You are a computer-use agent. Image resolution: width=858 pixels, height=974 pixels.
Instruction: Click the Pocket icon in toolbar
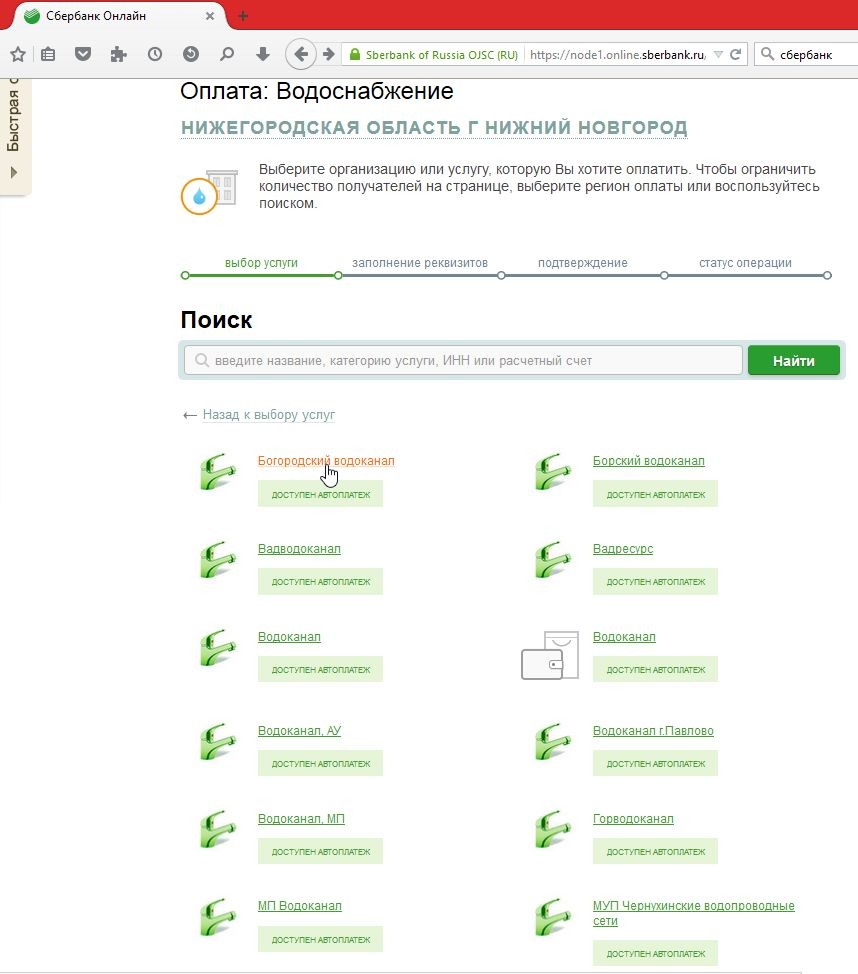(83, 55)
